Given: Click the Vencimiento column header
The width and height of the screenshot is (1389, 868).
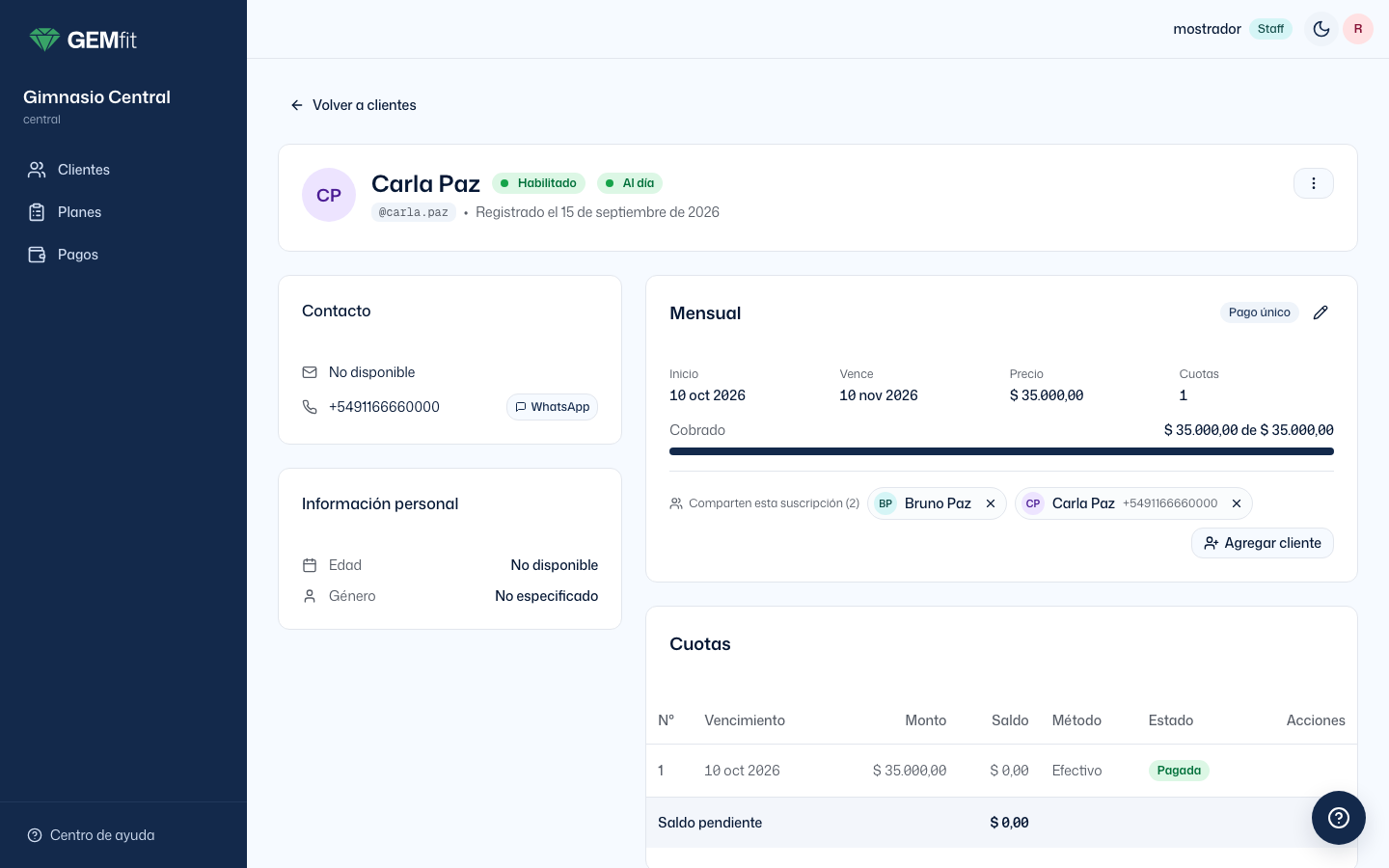Looking at the screenshot, I should point(745,720).
